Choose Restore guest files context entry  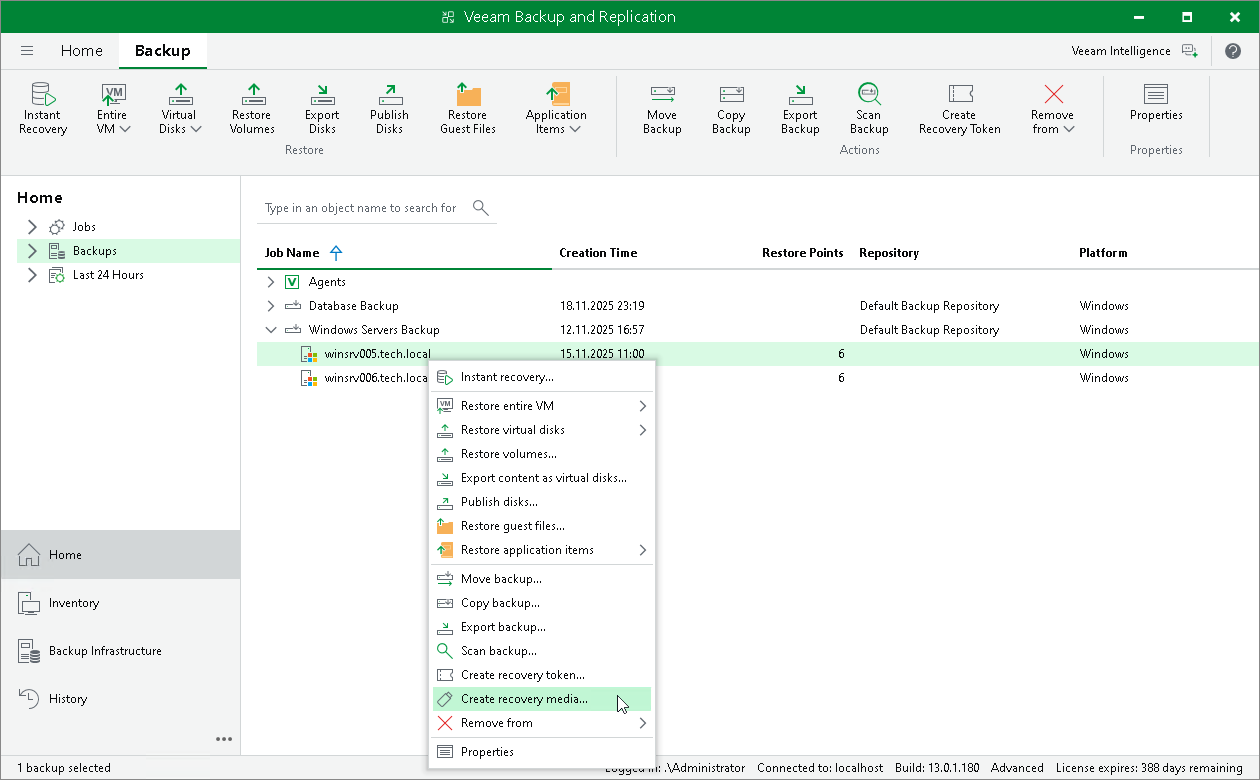(x=541, y=526)
